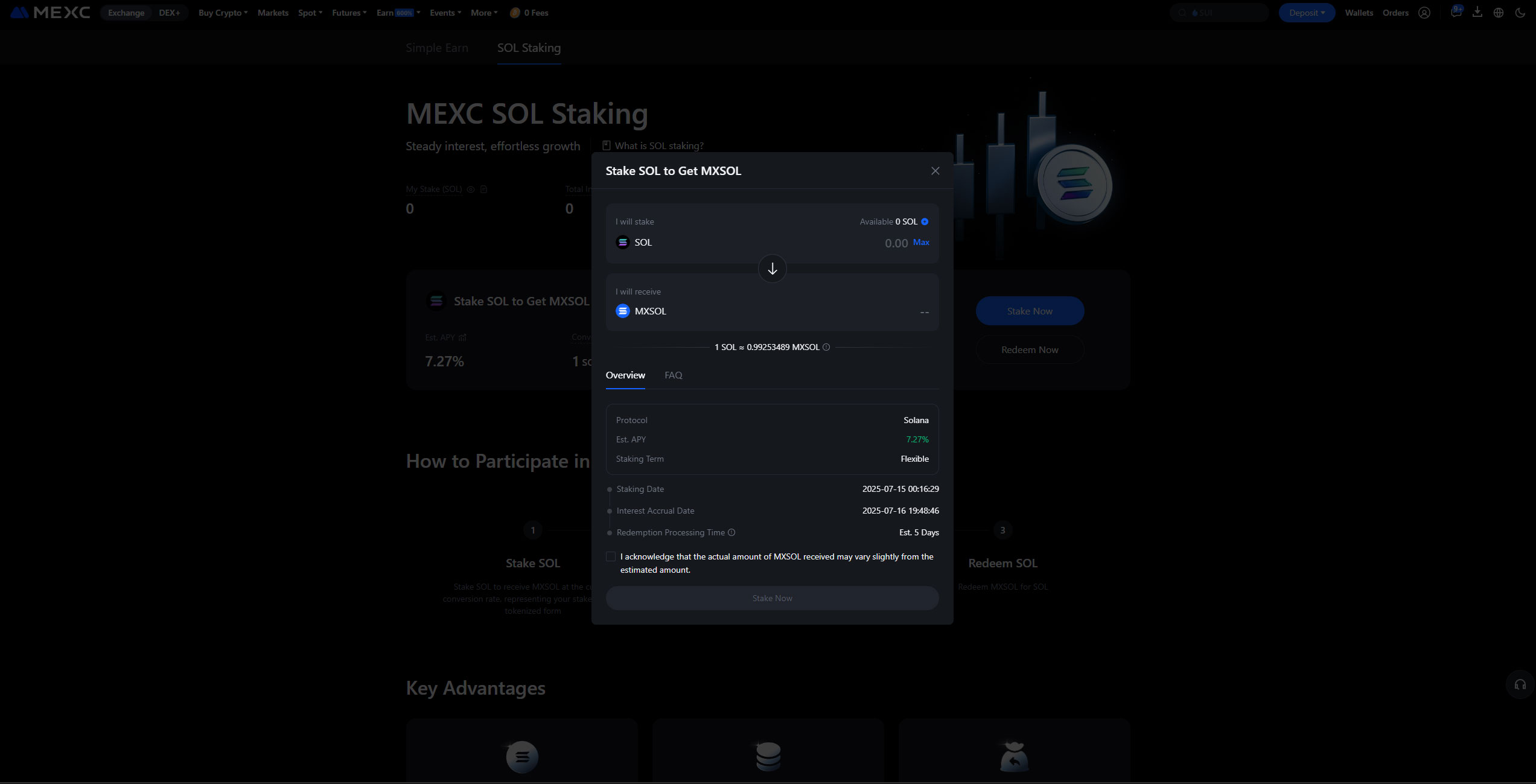Expand the Earn dropdown menu
The image size is (1536, 784).
point(398,13)
